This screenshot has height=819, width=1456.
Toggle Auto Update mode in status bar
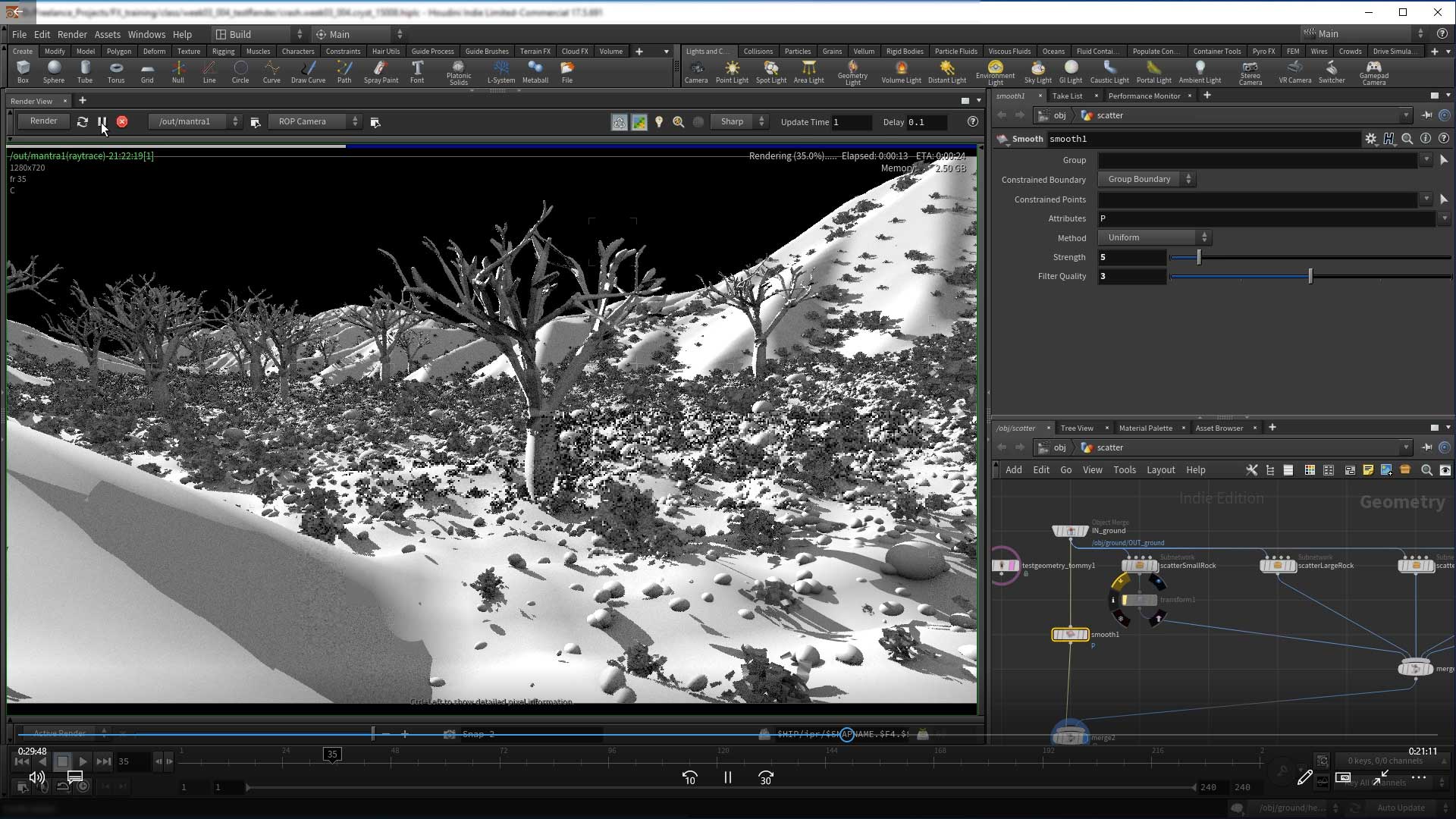point(1401,808)
